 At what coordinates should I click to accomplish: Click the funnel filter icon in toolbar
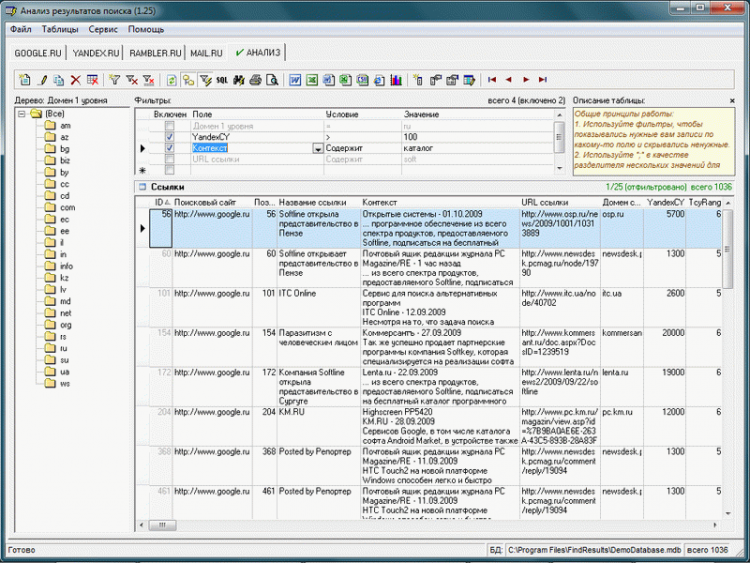113,79
